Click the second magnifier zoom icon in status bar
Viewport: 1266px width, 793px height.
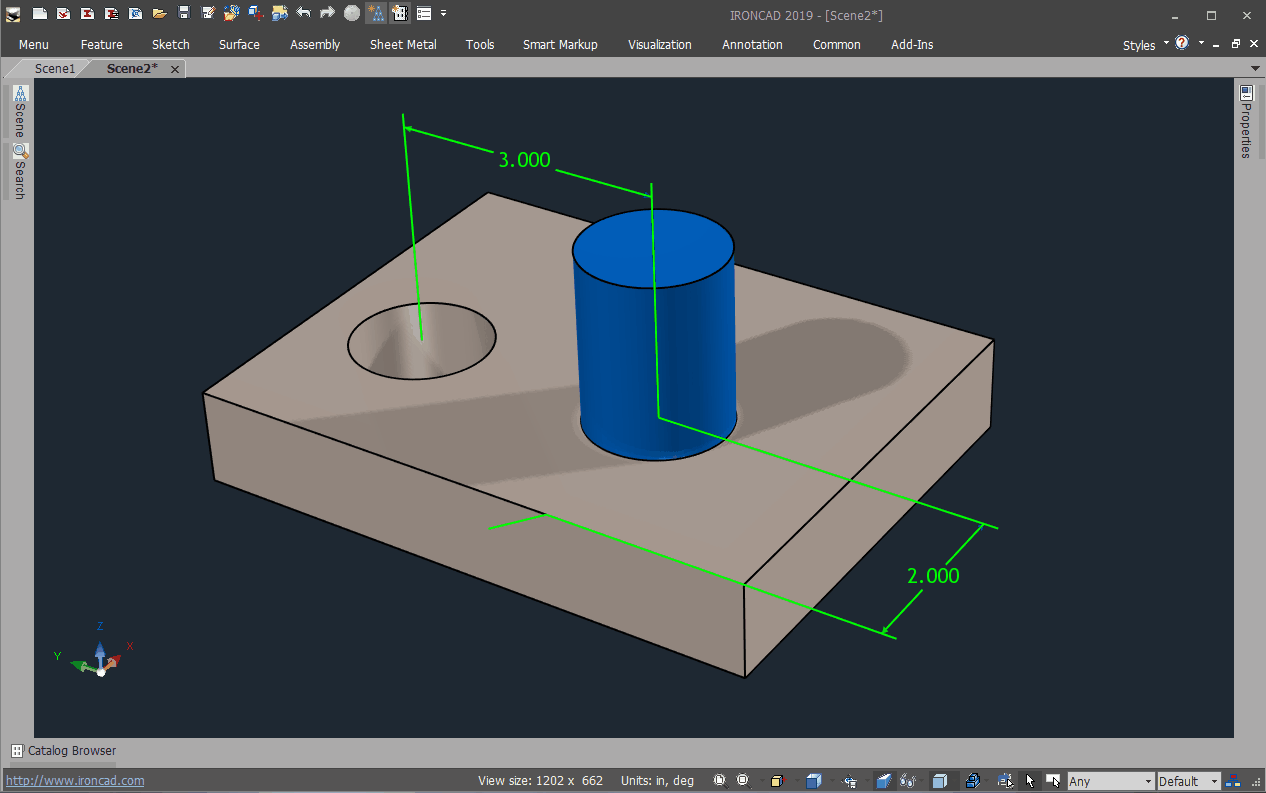coord(742,781)
